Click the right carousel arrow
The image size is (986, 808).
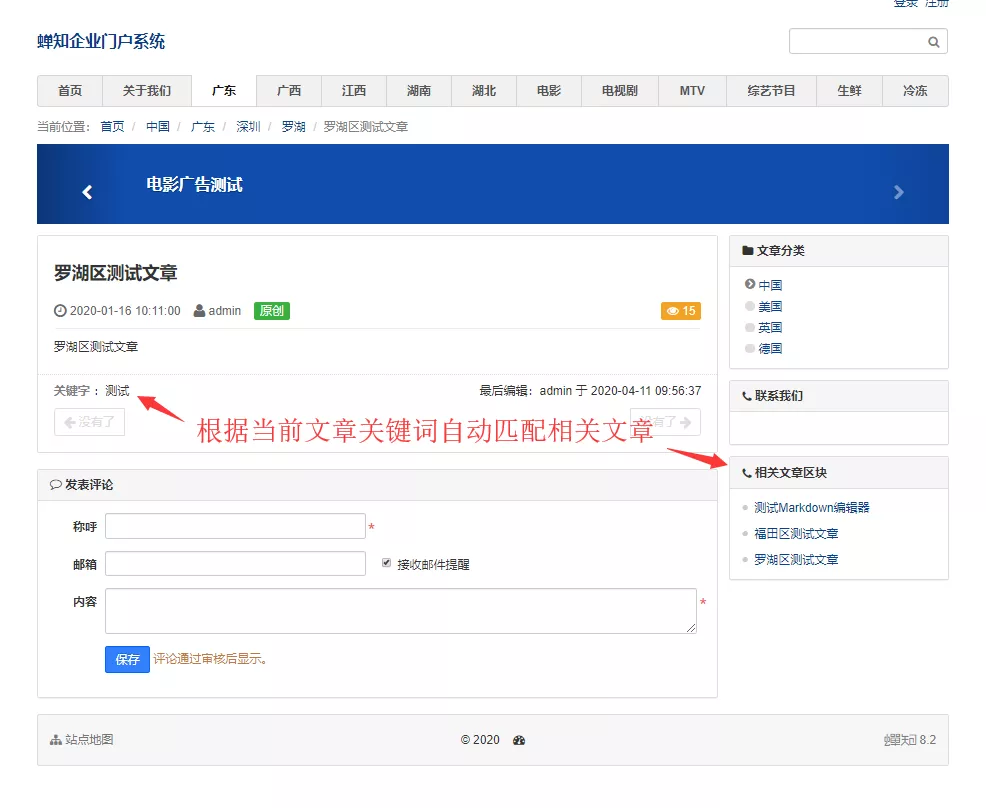point(898,192)
